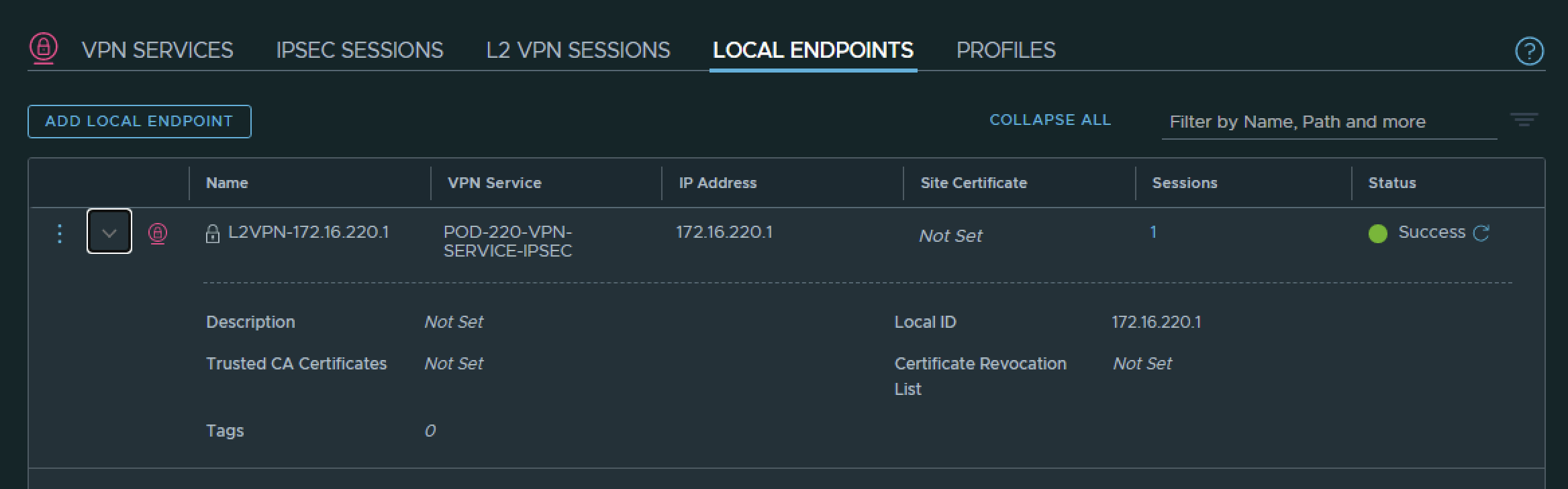Click the Status column header

pyautogui.click(x=1391, y=183)
